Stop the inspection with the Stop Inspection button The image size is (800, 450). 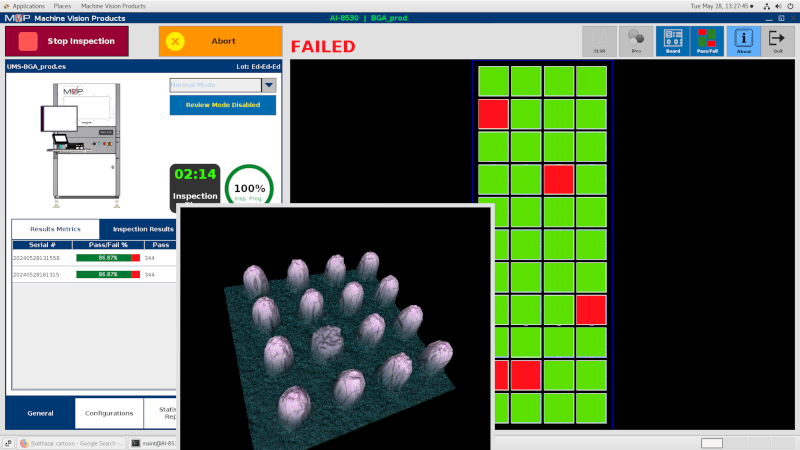pos(67,41)
